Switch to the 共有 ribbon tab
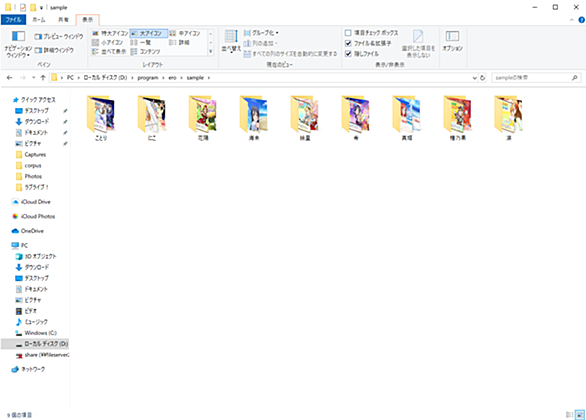Image resolution: width=586 pixels, height=420 pixels. click(x=63, y=20)
